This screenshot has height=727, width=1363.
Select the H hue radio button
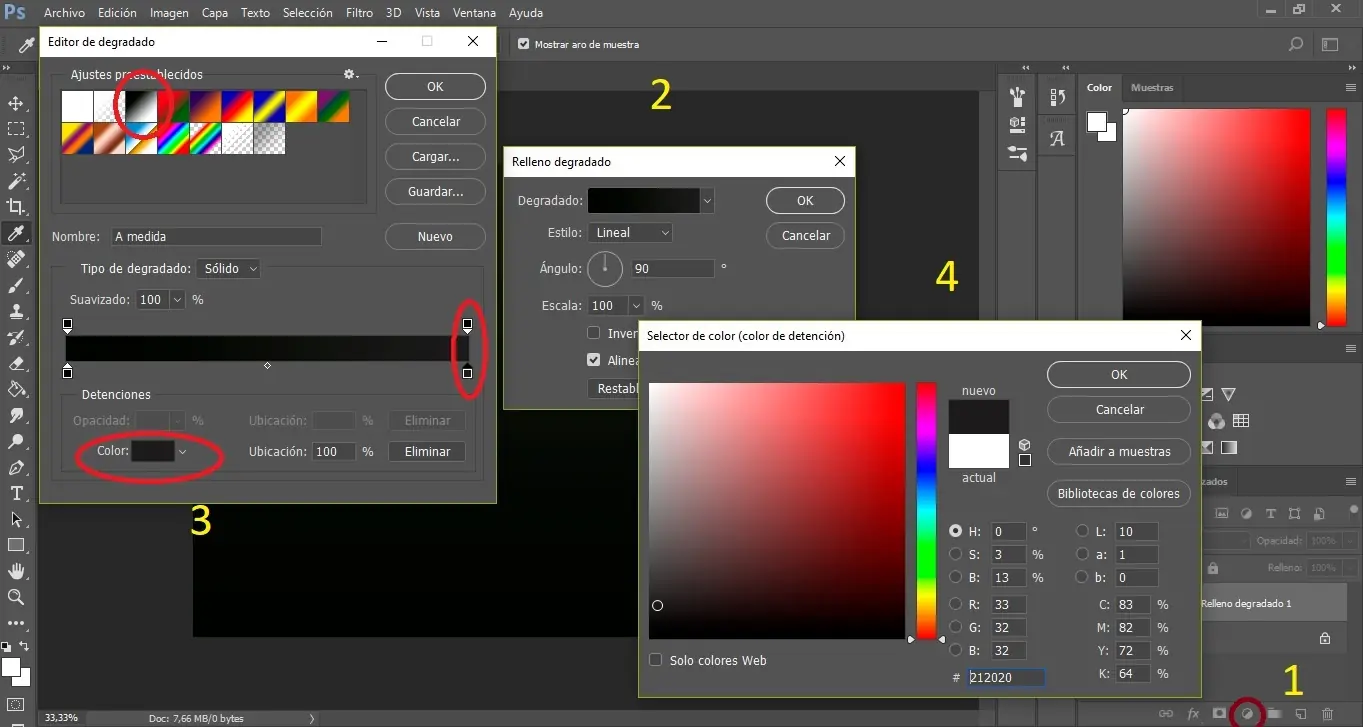click(955, 531)
